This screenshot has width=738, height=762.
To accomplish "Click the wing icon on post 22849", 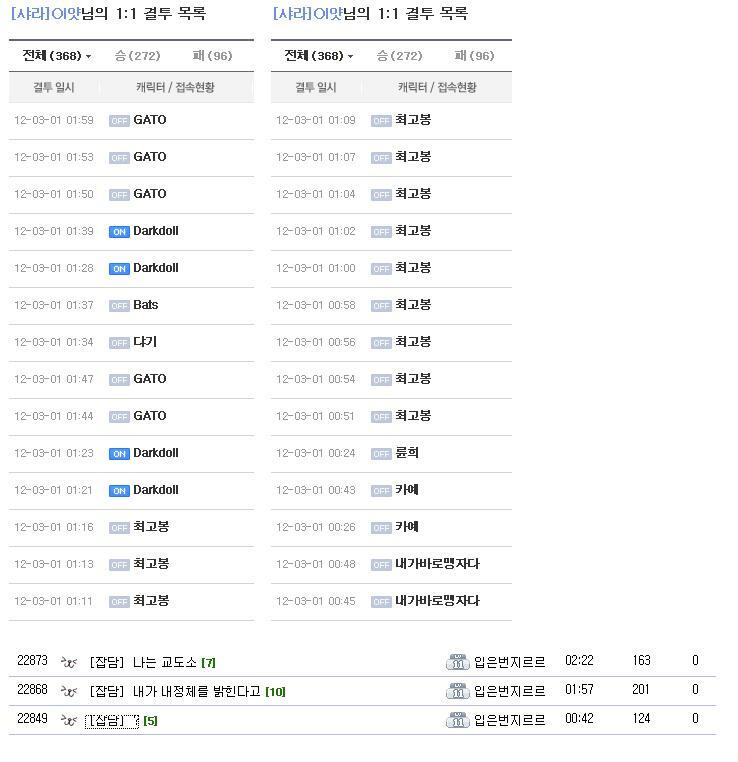I will point(69,720).
